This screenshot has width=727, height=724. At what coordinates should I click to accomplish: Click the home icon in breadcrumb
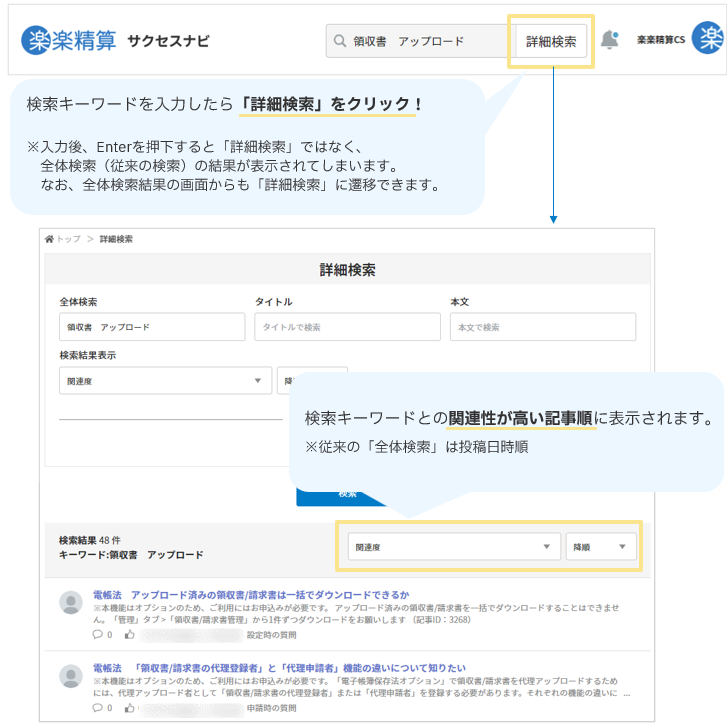49,240
